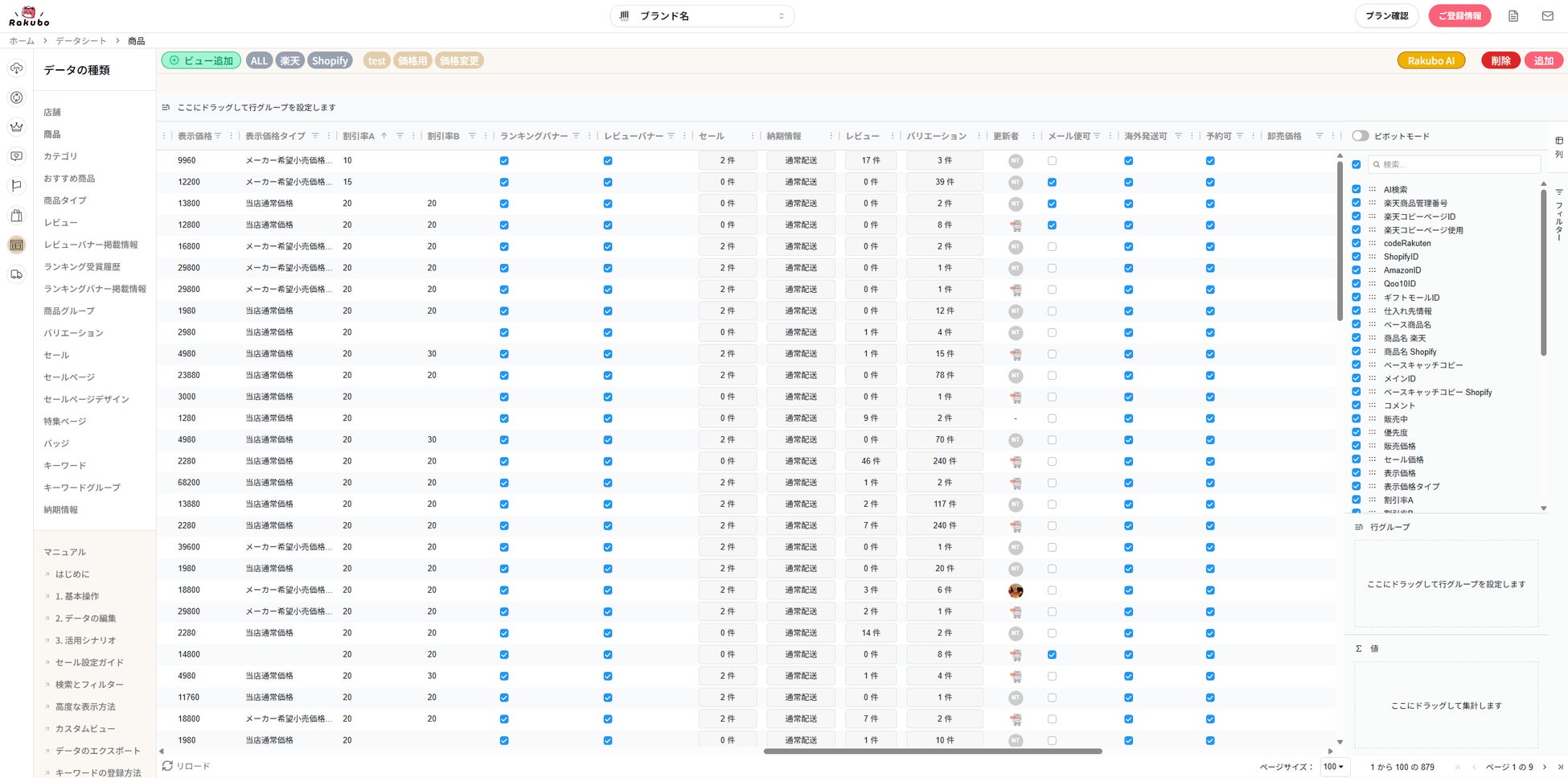
Task: Click pink 追加 add button
Action: tap(1544, 60)
